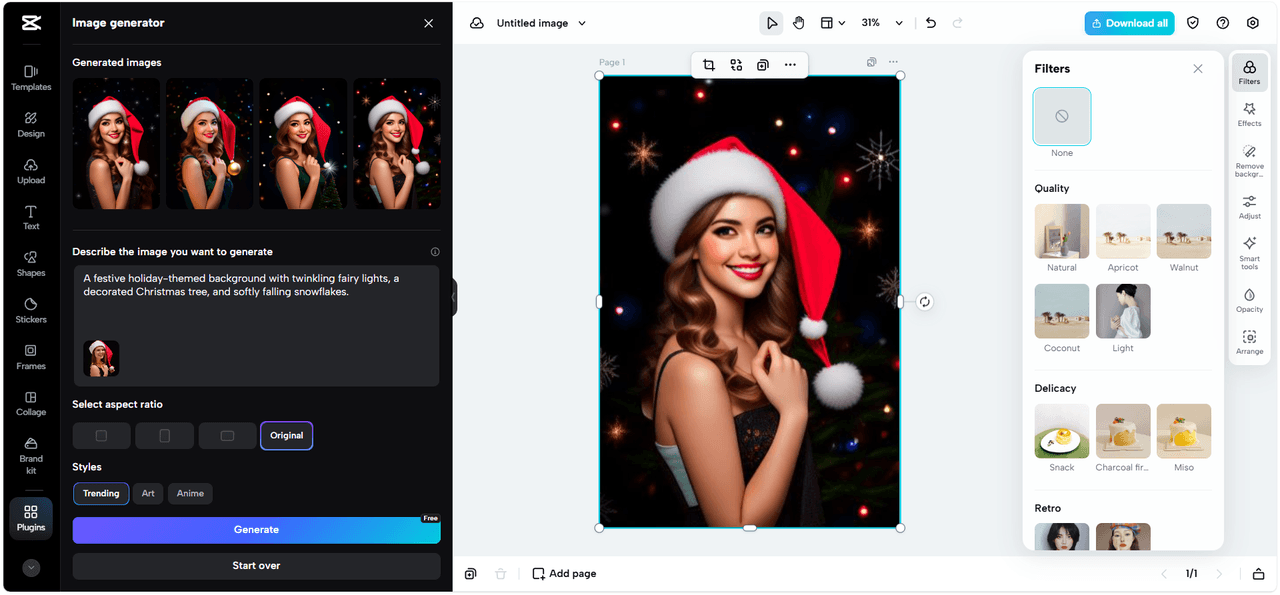Select the Original aspect ratio option
Viewport: 1280px width, 595px height.
coord(286,435)
